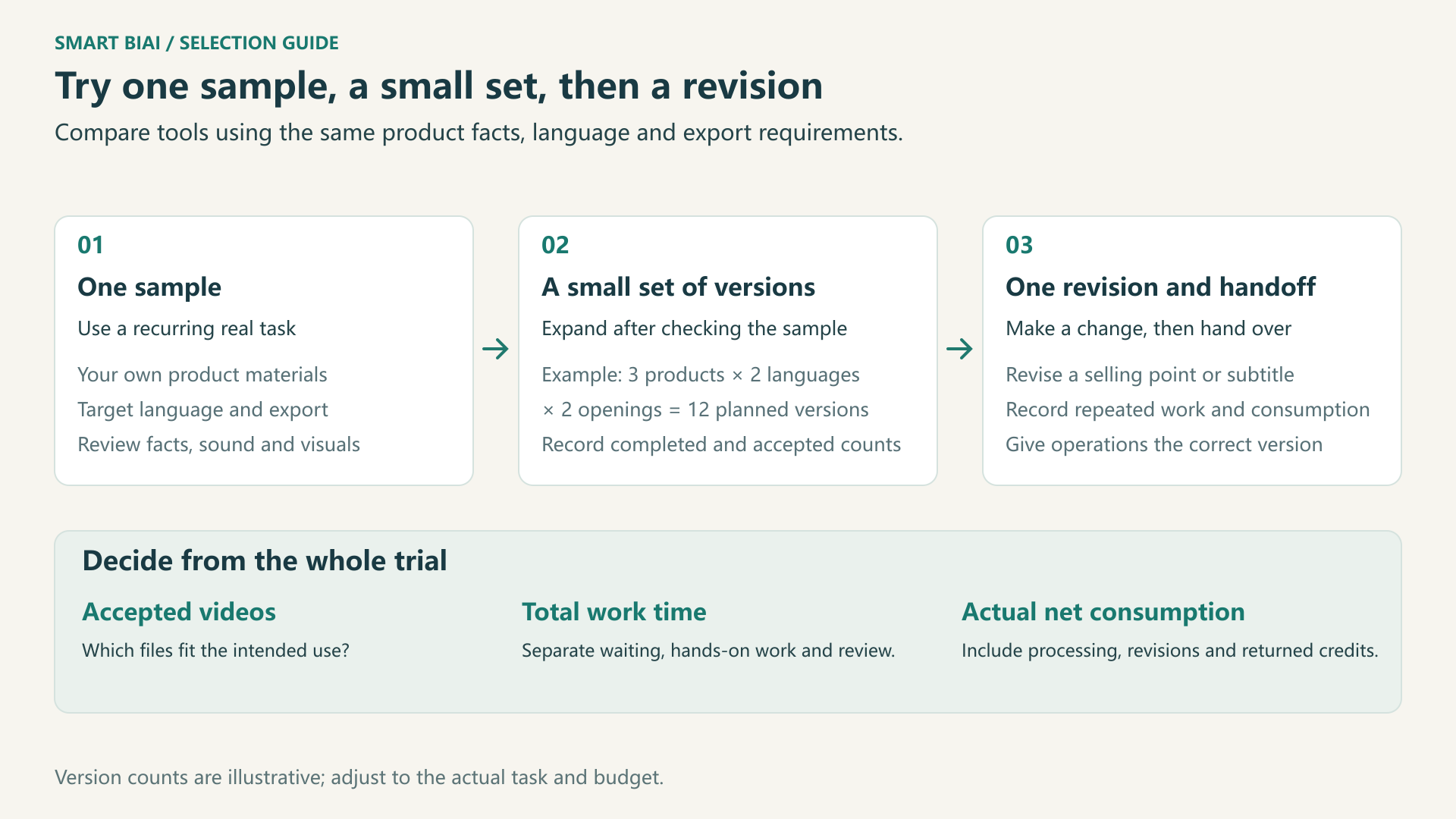Viewport: 1456px width, 819px height.
Task: Click 'Which files fit the intended use?' text
Action: 215,651
